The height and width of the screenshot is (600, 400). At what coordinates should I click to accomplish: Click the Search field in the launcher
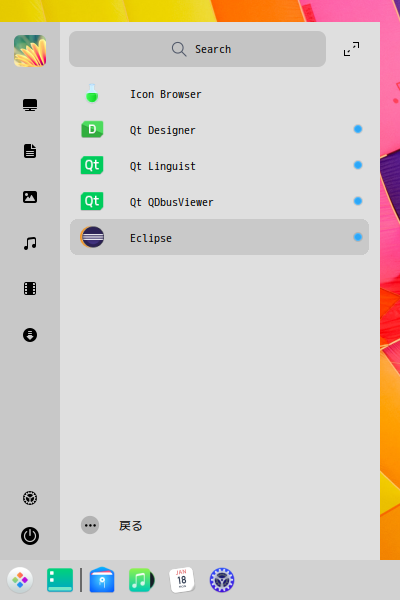198,49
